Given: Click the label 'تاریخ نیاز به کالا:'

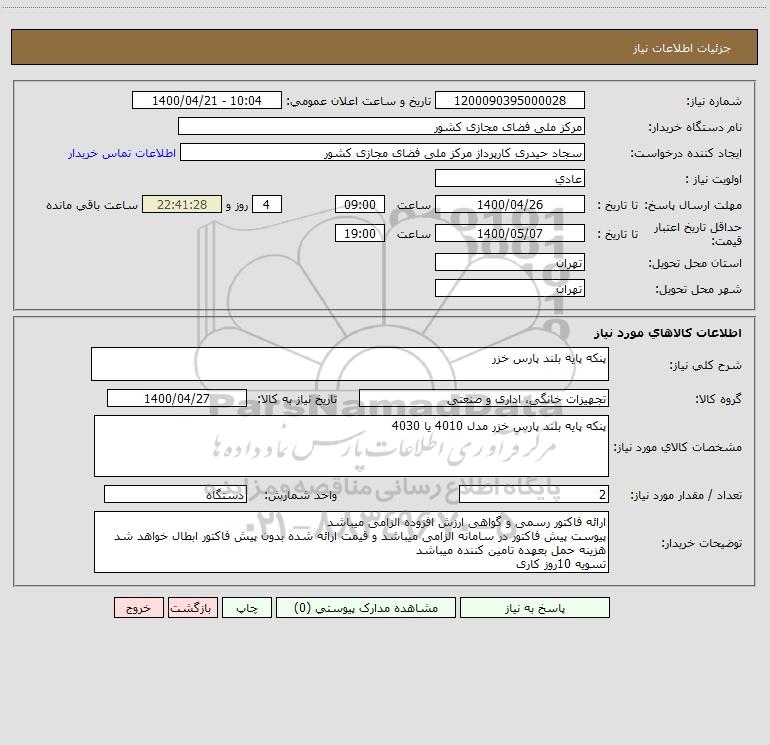Looking at the screenshot, I should tap(297, 399).
